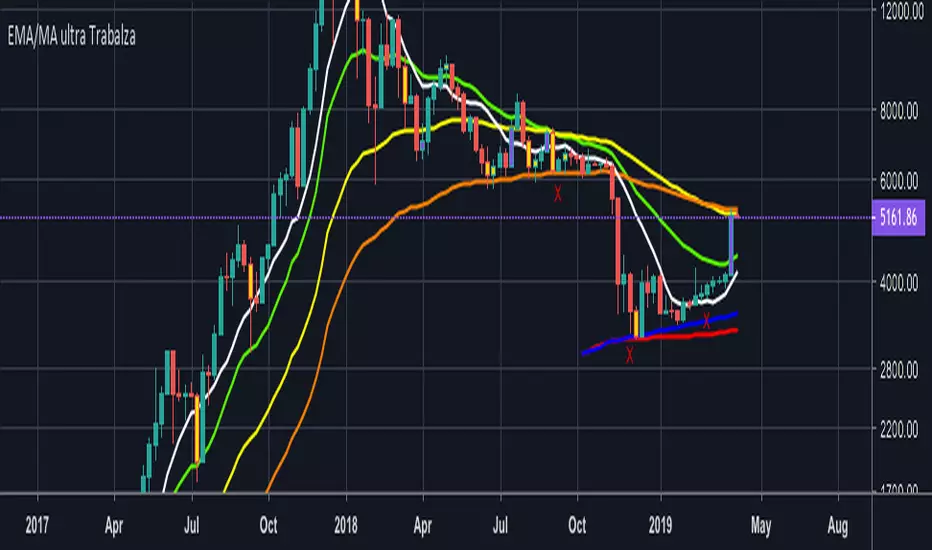Click the 6000.00 price axis label

point(899,181)
